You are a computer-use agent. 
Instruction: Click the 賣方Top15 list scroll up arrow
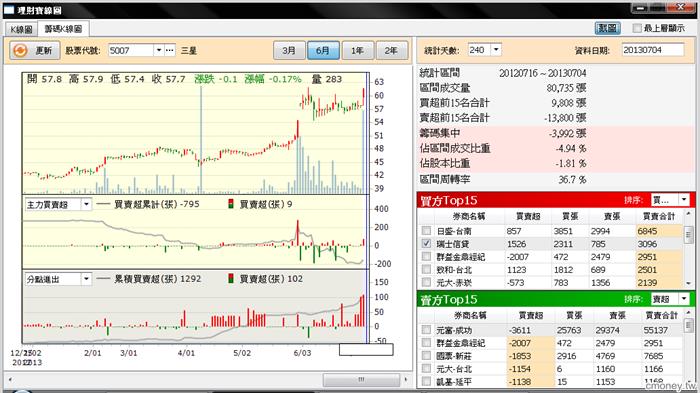tap(688, 312)
